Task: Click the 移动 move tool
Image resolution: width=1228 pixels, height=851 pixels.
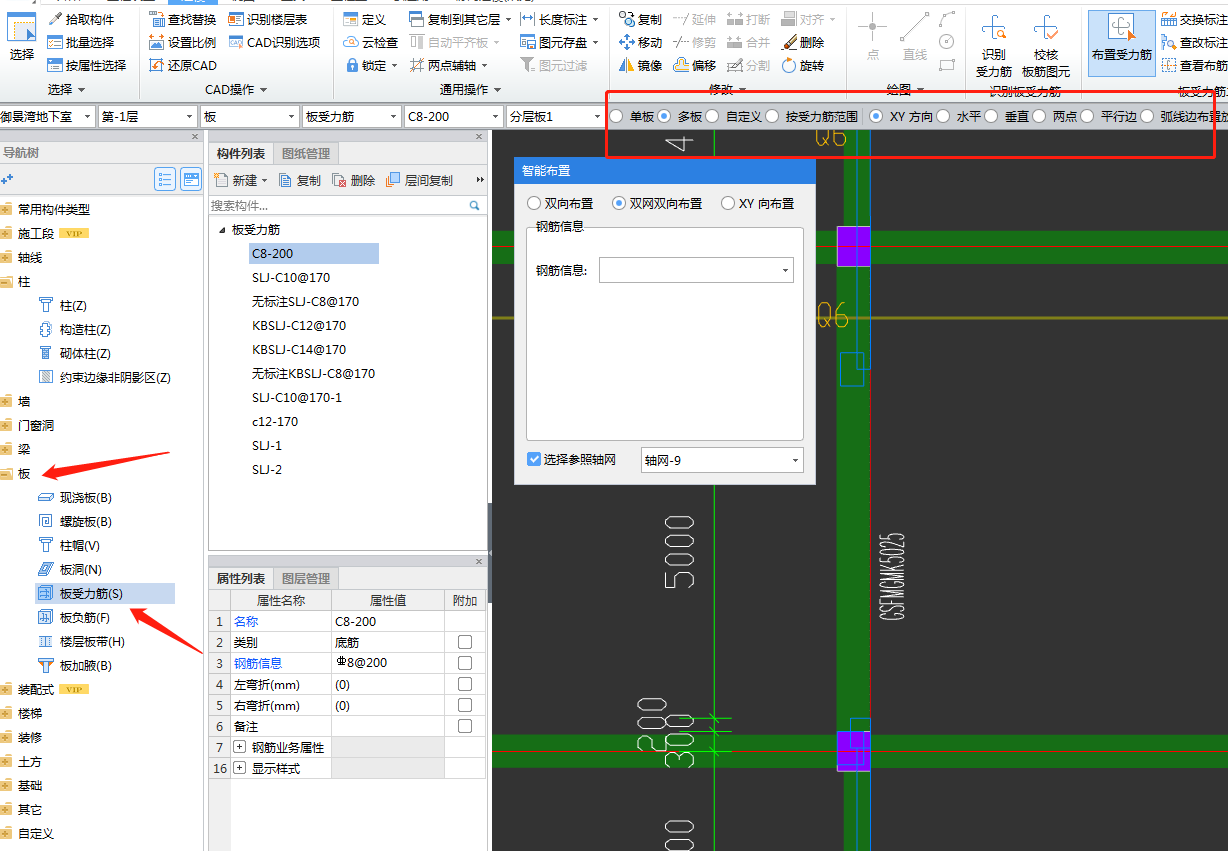Action: [x=640, y=42]
